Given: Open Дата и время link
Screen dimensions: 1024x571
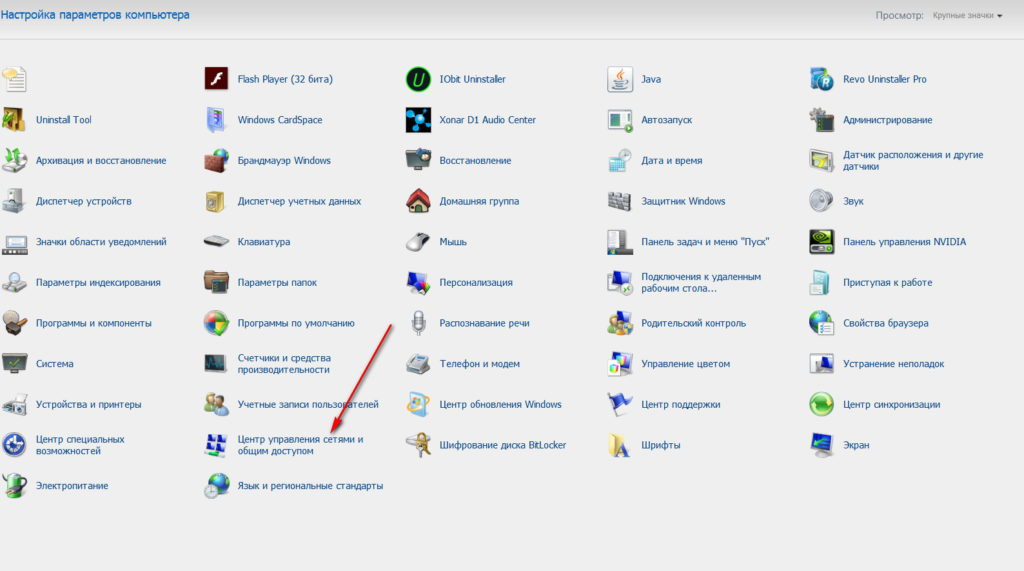Looking at the screenshot, I should pos(671,161).
